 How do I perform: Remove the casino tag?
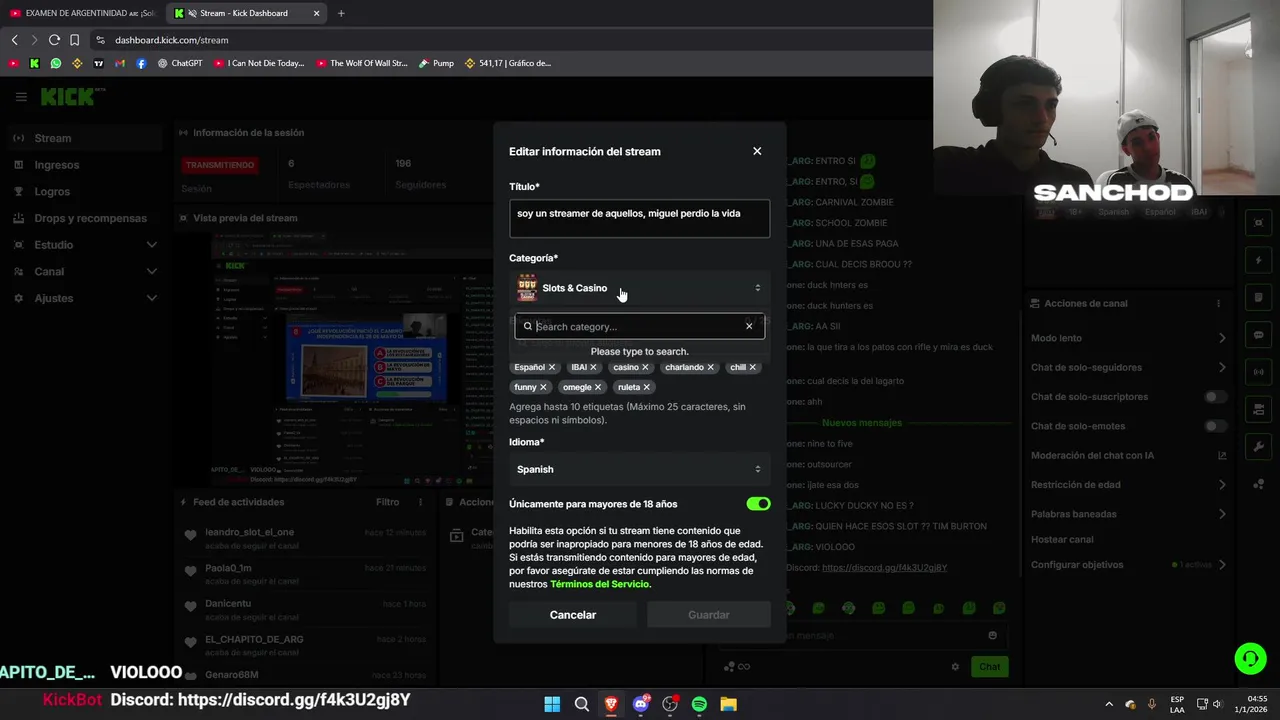coord(645,367)
